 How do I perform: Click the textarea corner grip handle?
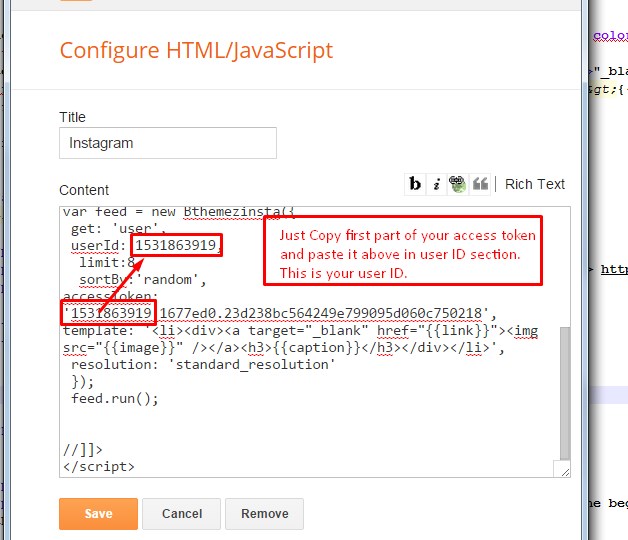point(564,472)
